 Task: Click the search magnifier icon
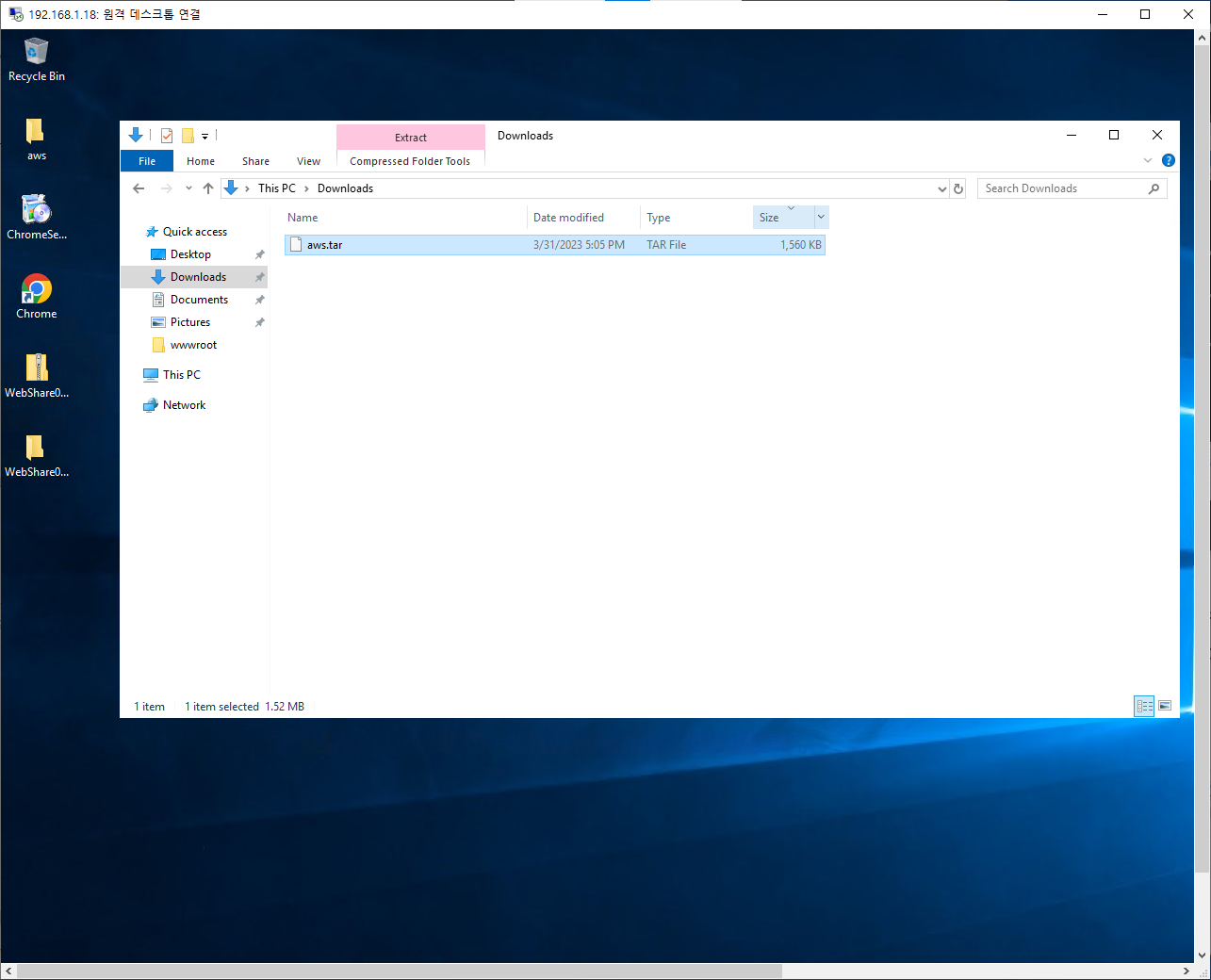[x=1154, y=188]
